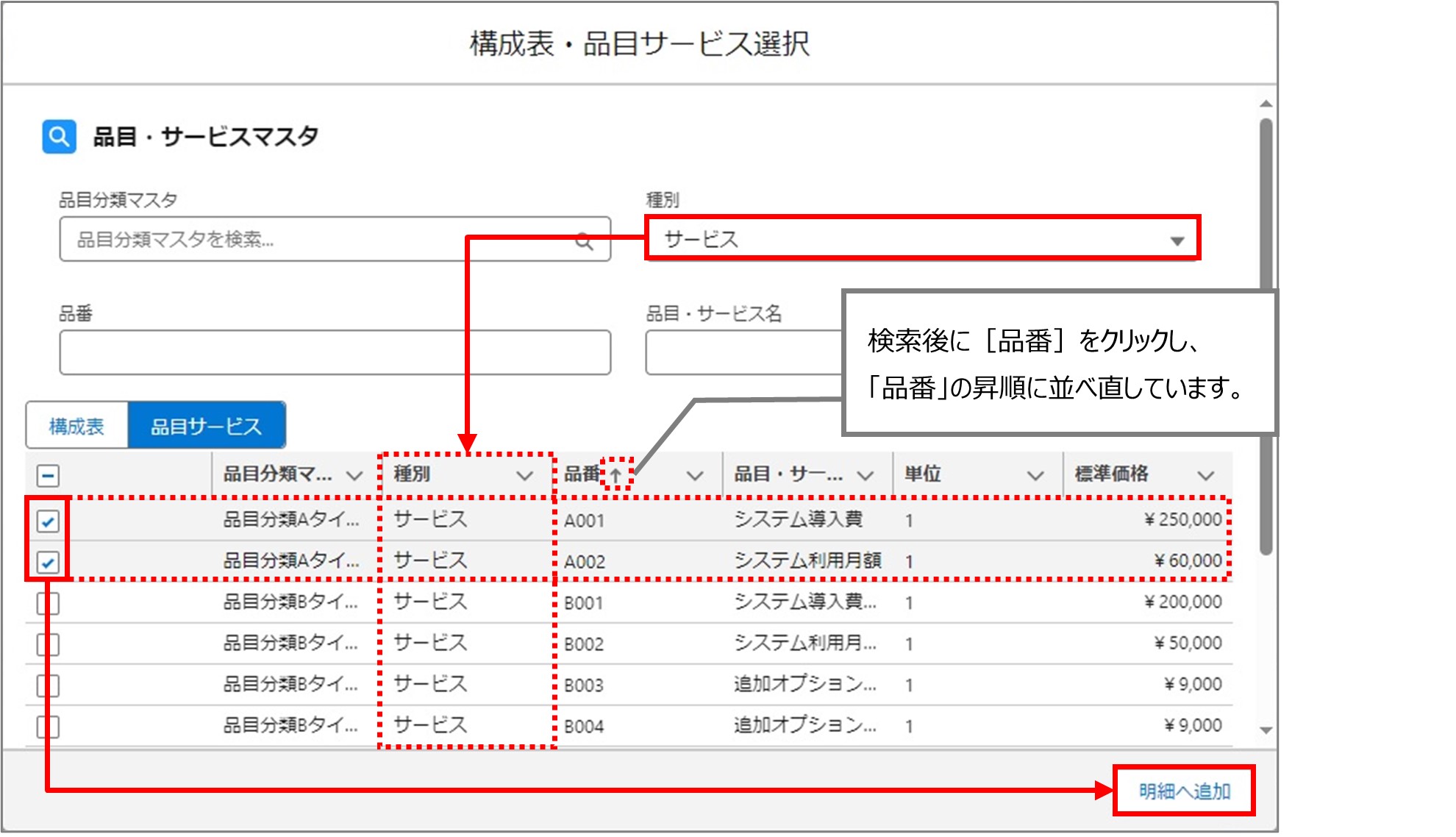The width and height of the screenshot is (1456, 837).
Task: Click the scrollbar down arrow
Action: [x=1266, y=730]
